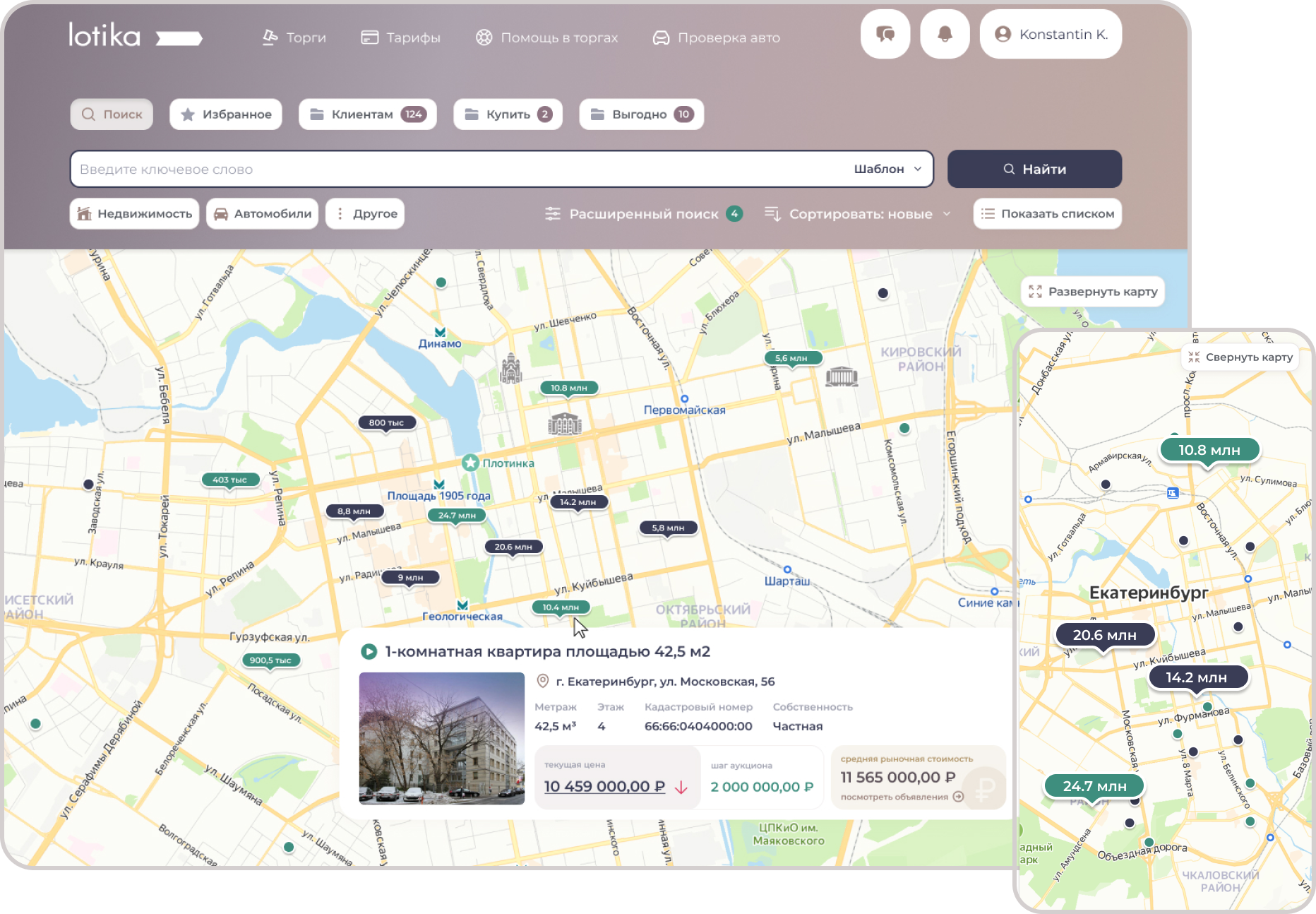The width and height of the screenshot is (1316, 914).
Task: Select 10.8 млн marker on mobile map
Action: (1209, 450)
